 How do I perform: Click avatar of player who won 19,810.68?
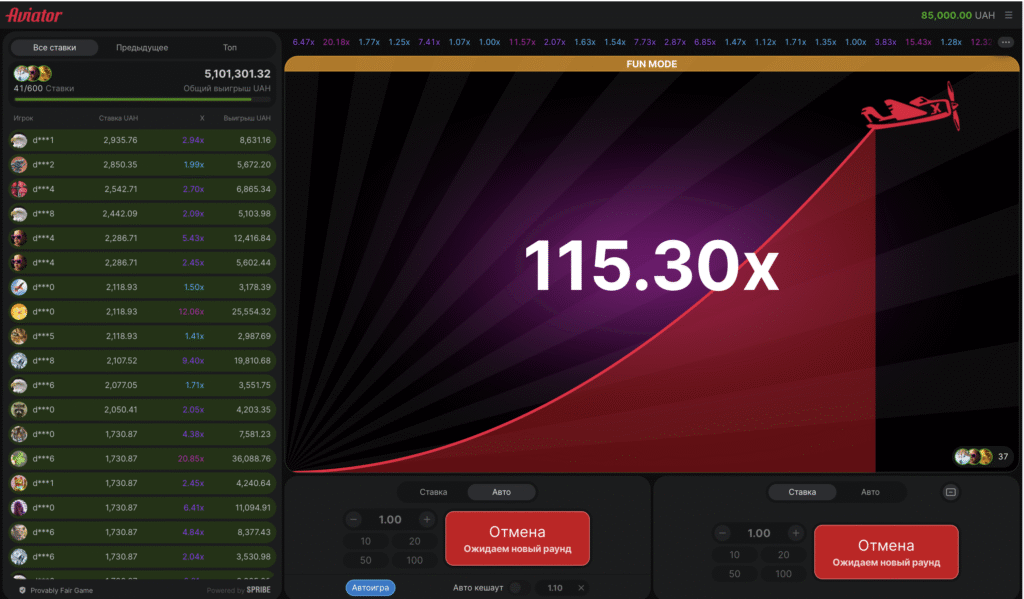pyautogui.click(x=19, y=361)
